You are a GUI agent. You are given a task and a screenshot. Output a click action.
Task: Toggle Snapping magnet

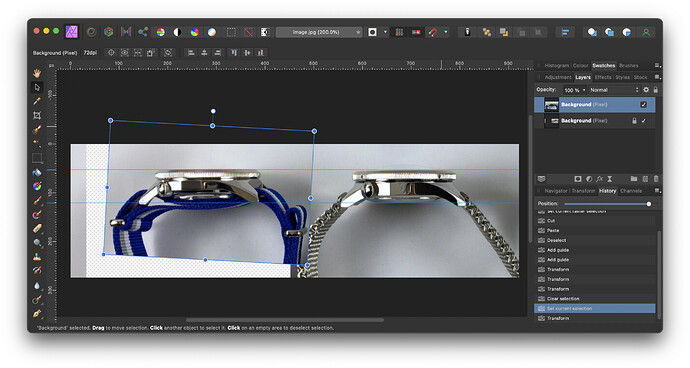tap(433, 32)
